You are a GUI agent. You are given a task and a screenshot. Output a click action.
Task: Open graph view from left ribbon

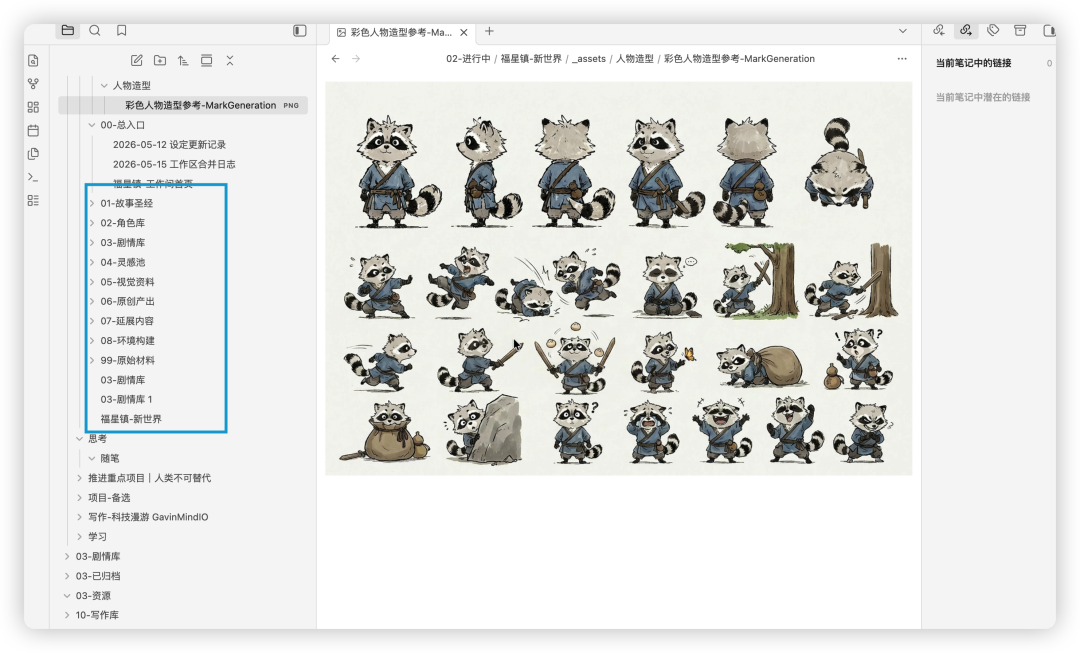pyautogui.click(x=33, y=84)
